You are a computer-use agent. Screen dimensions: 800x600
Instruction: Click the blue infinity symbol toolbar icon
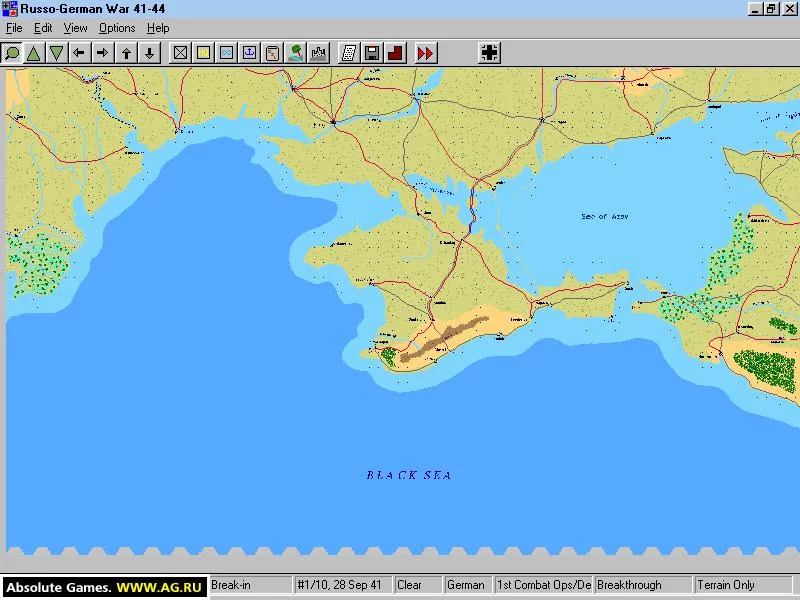(x=227, y=53)
